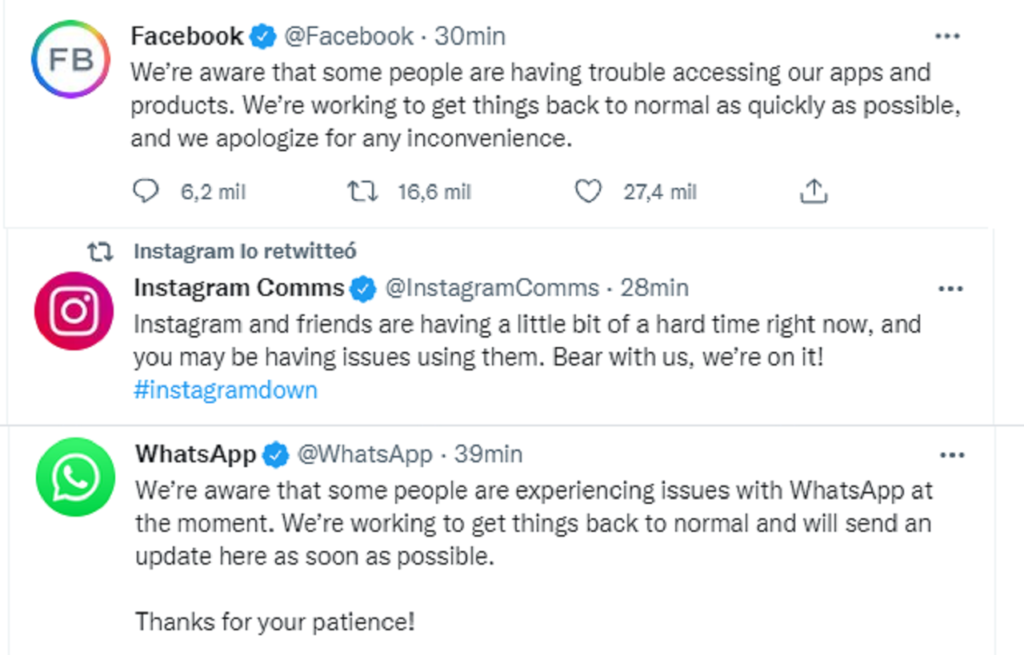Image resolution: width=1024 pixels, height=655 pixels.
Task: Open the @WhatsApp handle link
Action: (365, 455)
